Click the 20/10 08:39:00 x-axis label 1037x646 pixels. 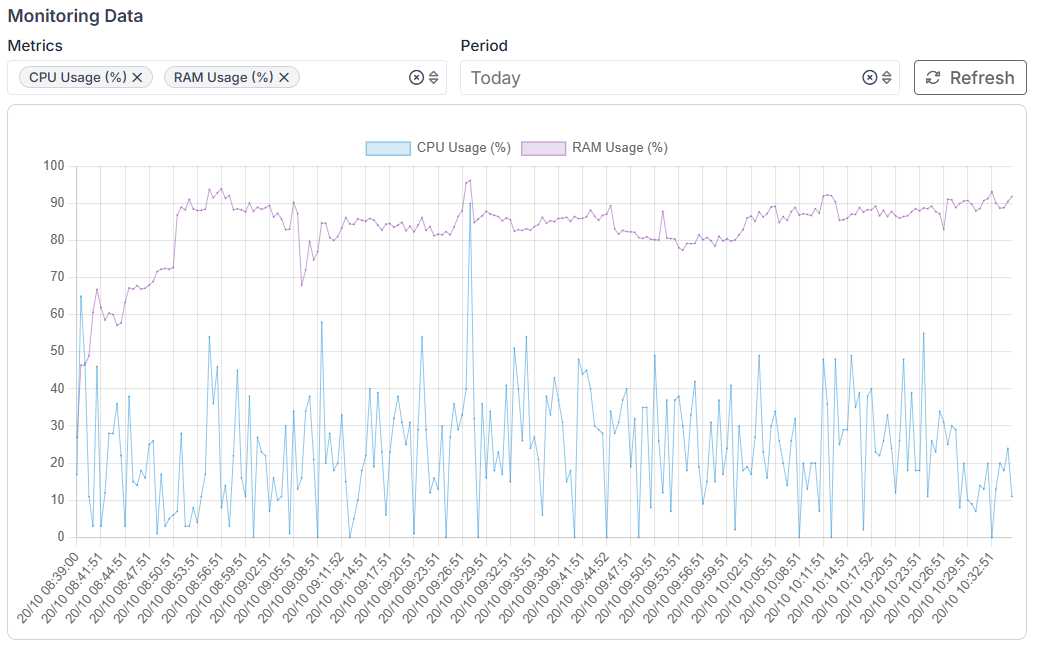(52, 588)
